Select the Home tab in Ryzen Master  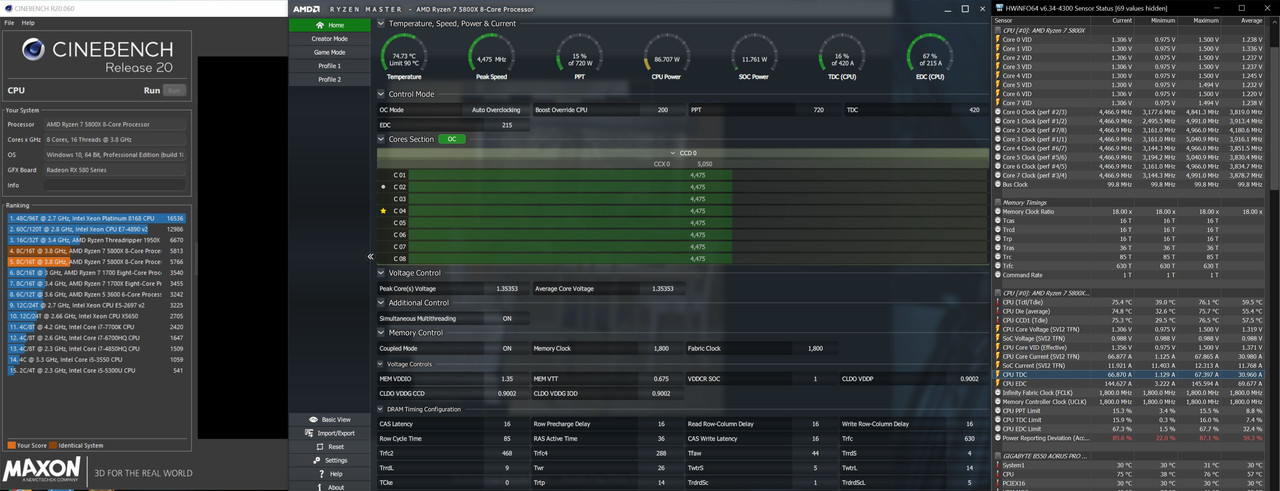pos(329,25)
